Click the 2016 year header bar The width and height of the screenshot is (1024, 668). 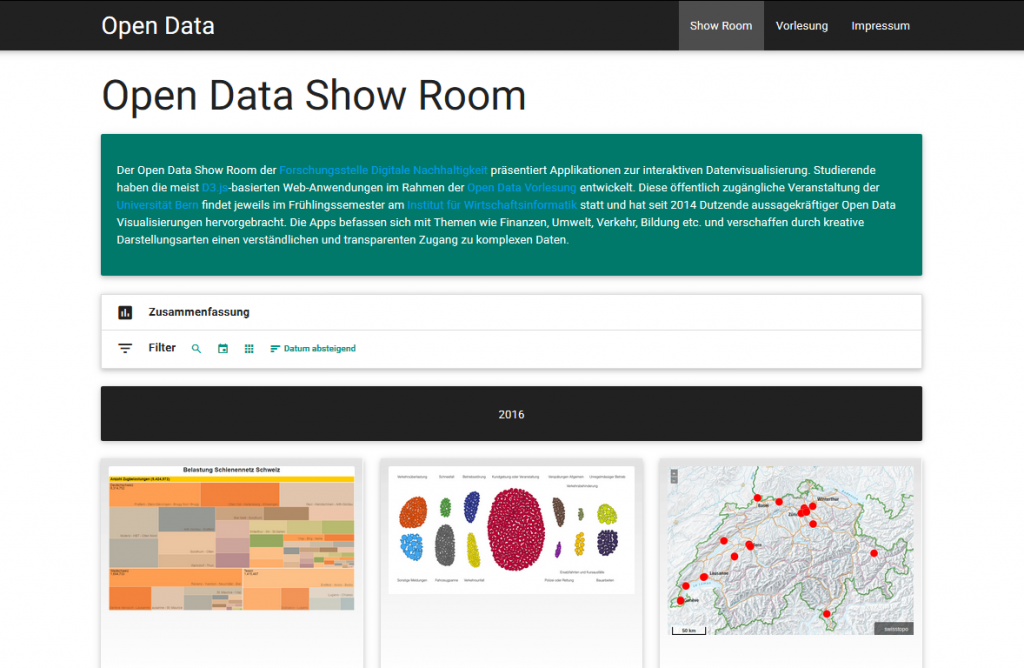tap(511, 413)
